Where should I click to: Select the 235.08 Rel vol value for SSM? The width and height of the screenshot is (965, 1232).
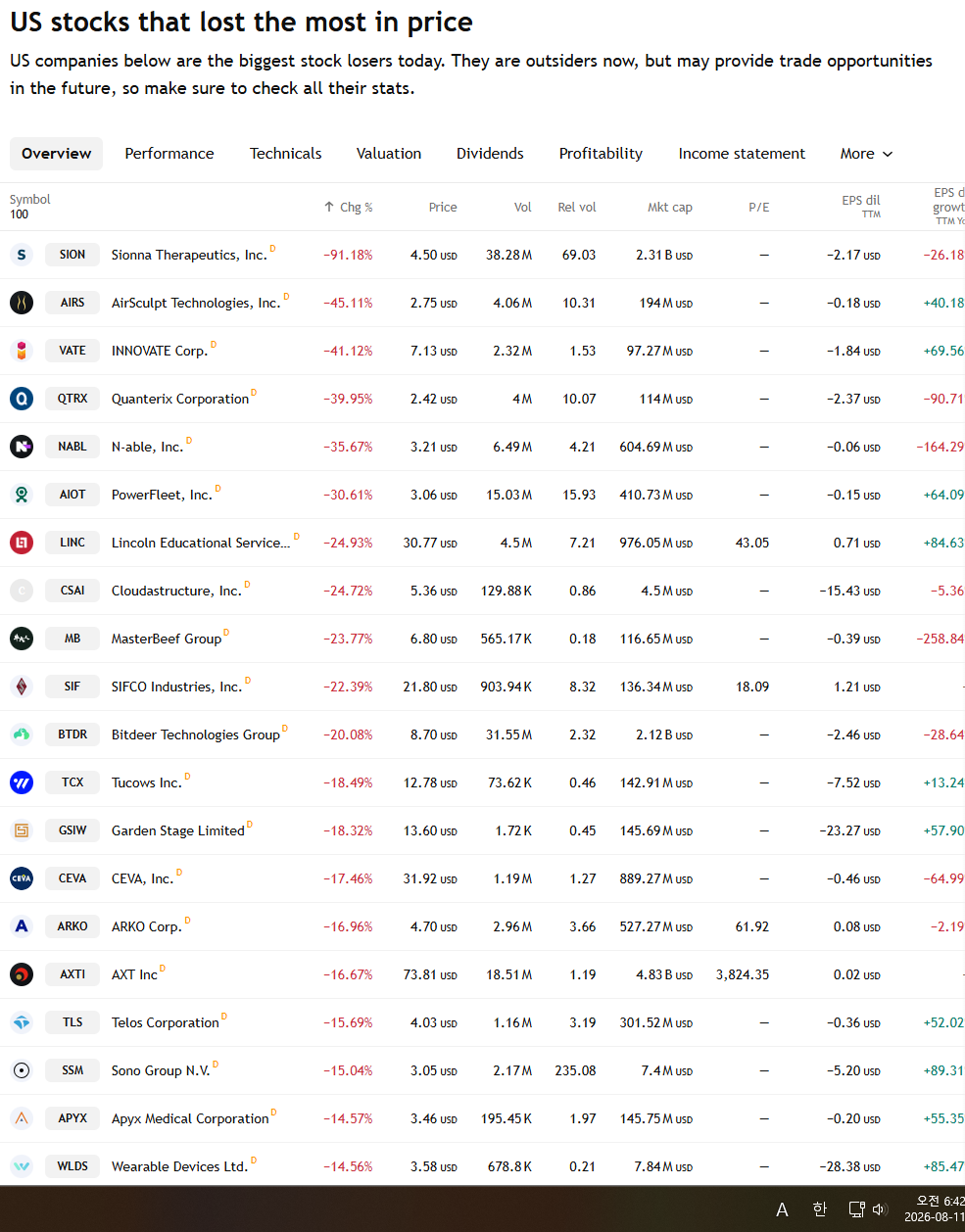575,1070
